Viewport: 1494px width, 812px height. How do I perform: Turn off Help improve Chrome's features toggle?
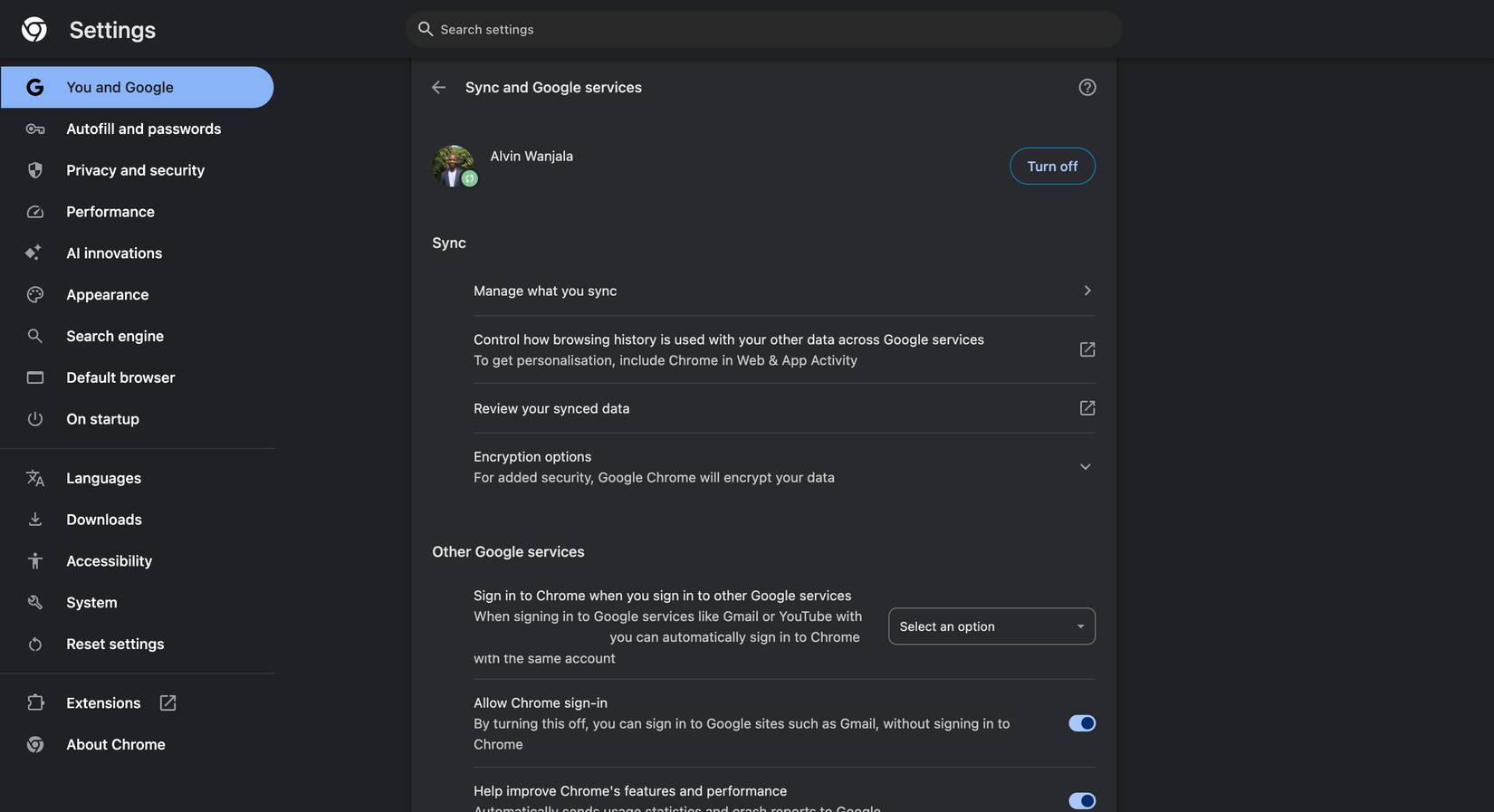coord(1082,800)
